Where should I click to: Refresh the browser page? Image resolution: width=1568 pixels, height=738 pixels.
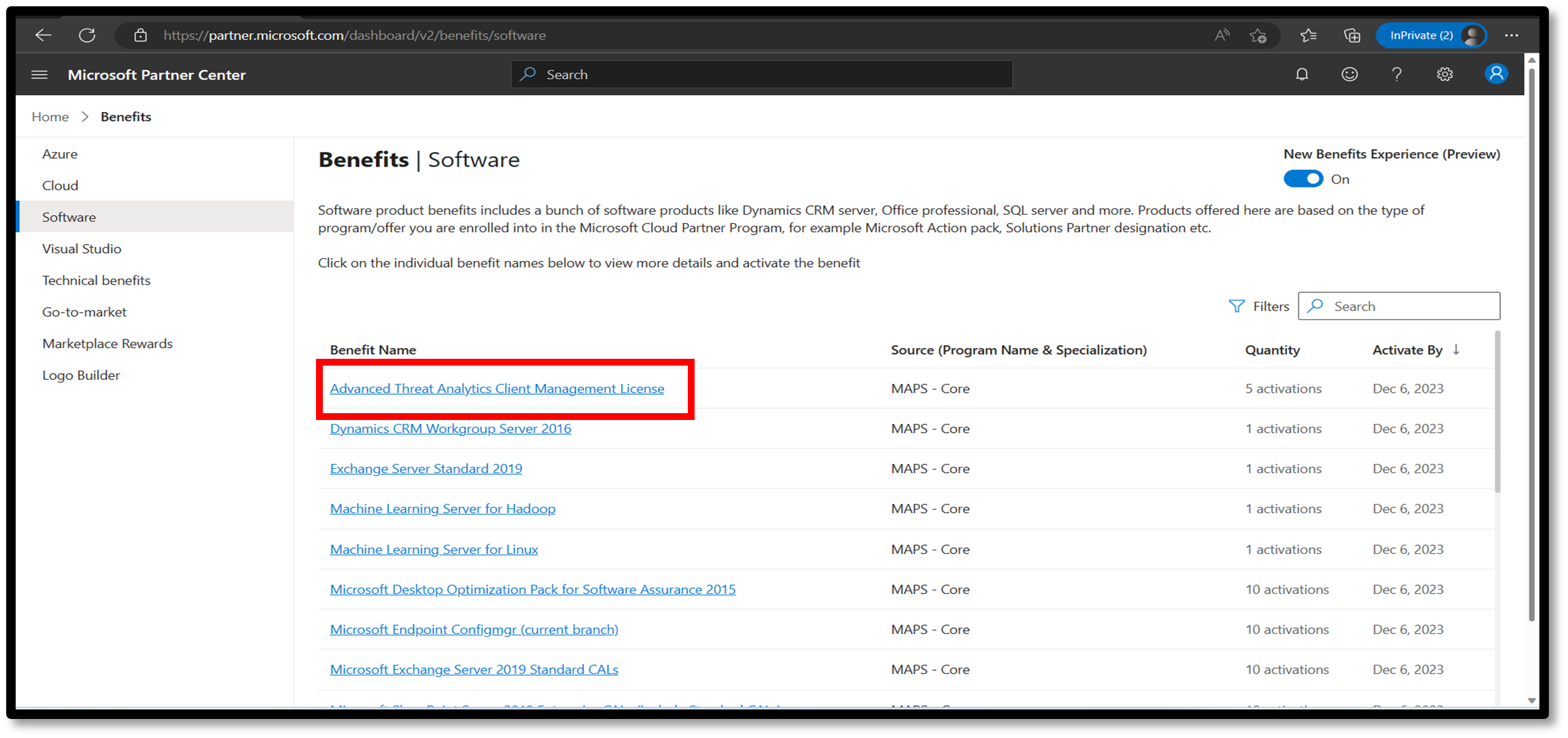(87, 35)
